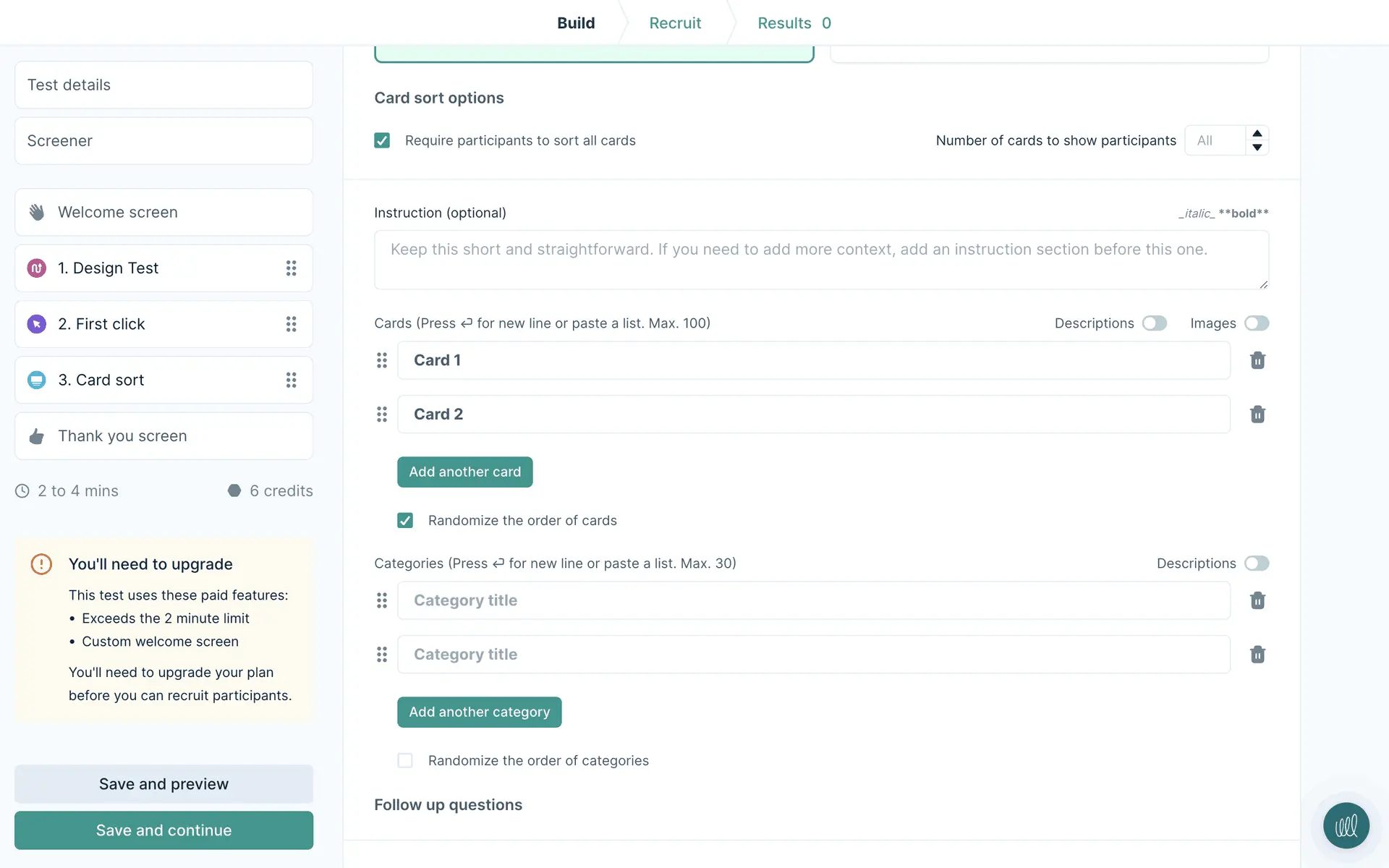The width and height of the screenshot is (1389, 868).
Task: Toggle cards Descriptions switch
Action: pos(1155,323)
